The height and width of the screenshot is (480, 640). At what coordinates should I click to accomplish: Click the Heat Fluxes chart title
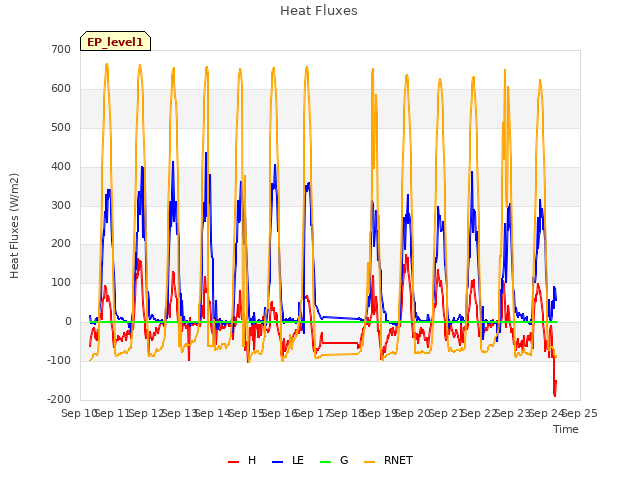319,11
